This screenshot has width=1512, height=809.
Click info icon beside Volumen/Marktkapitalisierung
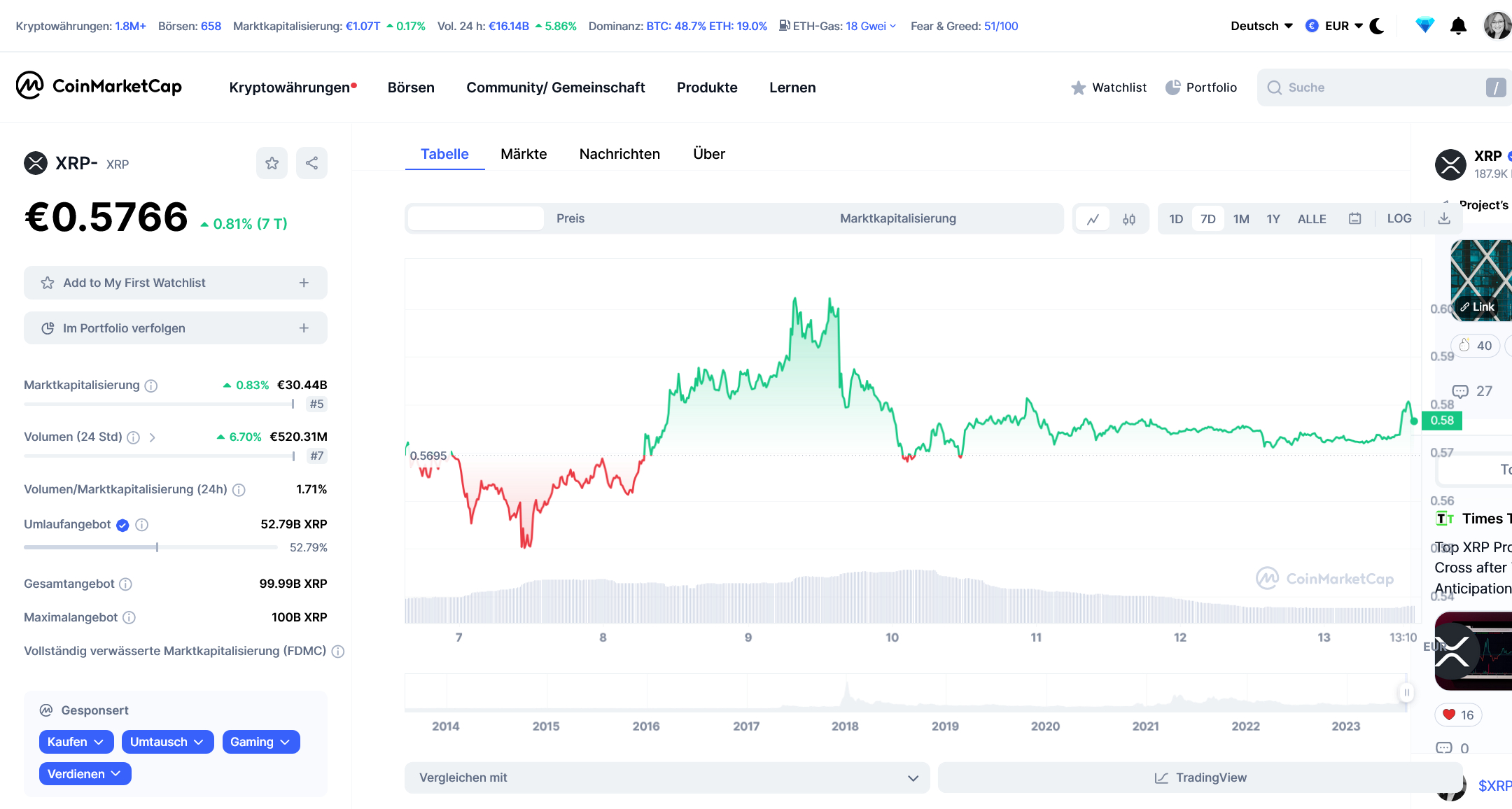click(x=239, y=490)
